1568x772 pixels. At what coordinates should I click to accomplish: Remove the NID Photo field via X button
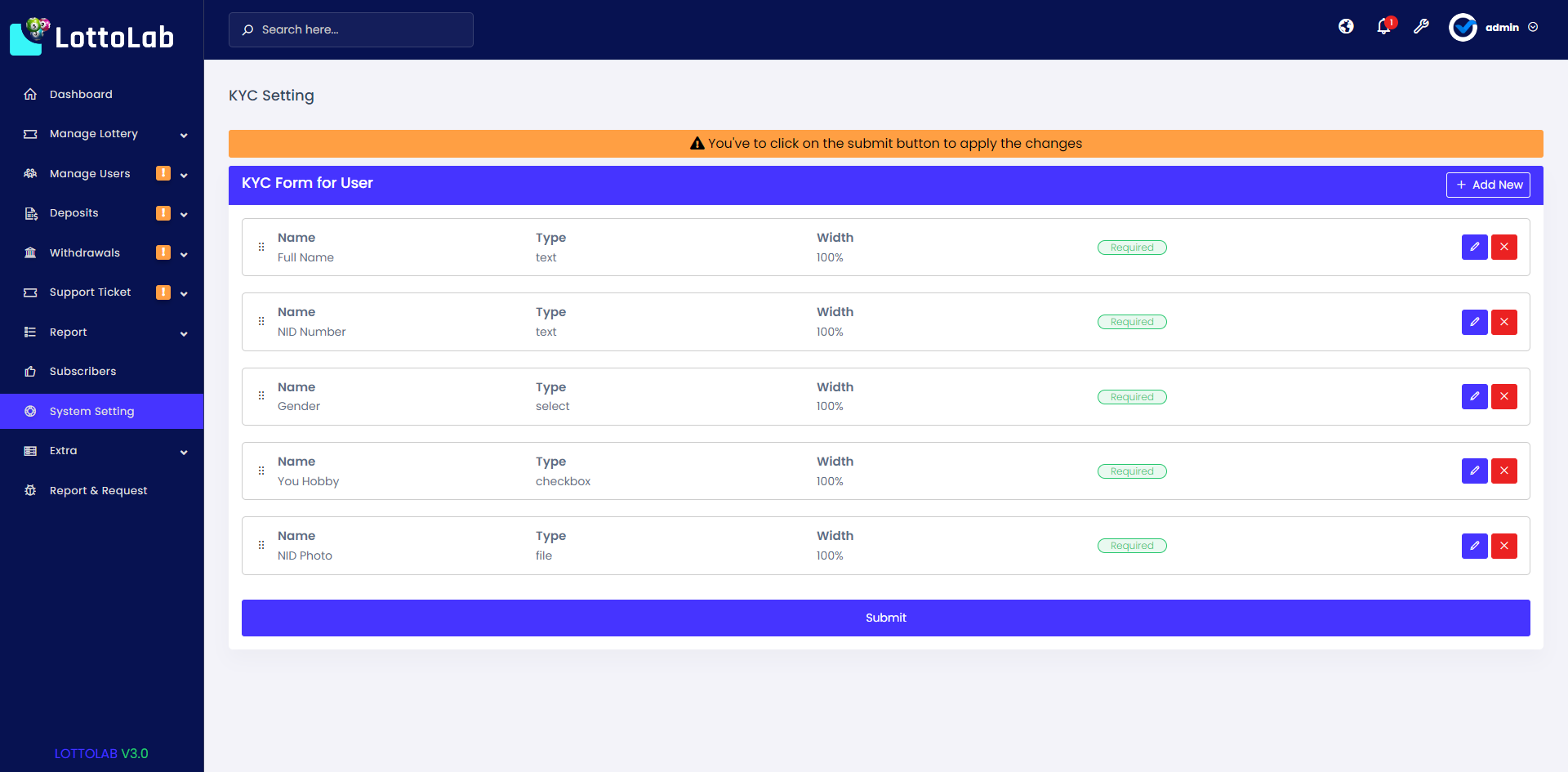click(x=1503, y=546)
